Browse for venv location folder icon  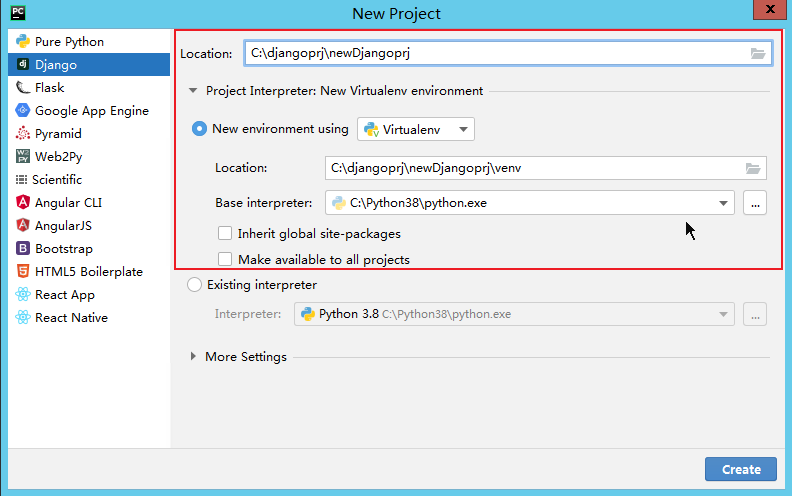[x=753, y=168]
